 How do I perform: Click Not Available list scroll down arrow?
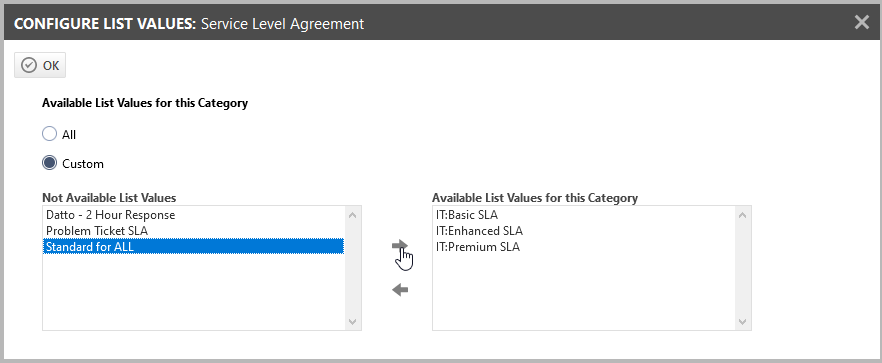click(352, 322)
